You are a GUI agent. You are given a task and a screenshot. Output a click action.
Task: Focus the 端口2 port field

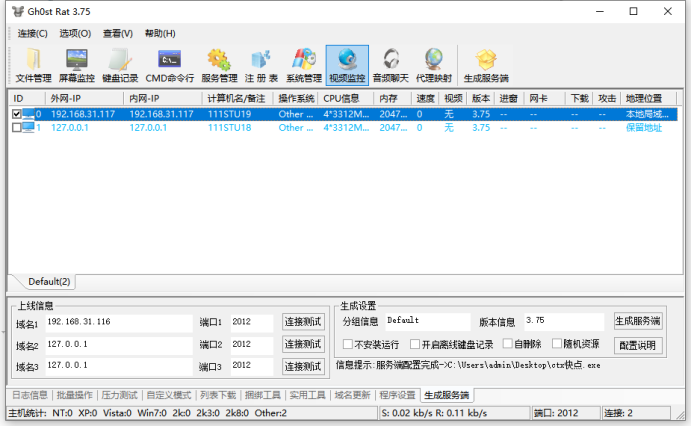tap(252, 345)
